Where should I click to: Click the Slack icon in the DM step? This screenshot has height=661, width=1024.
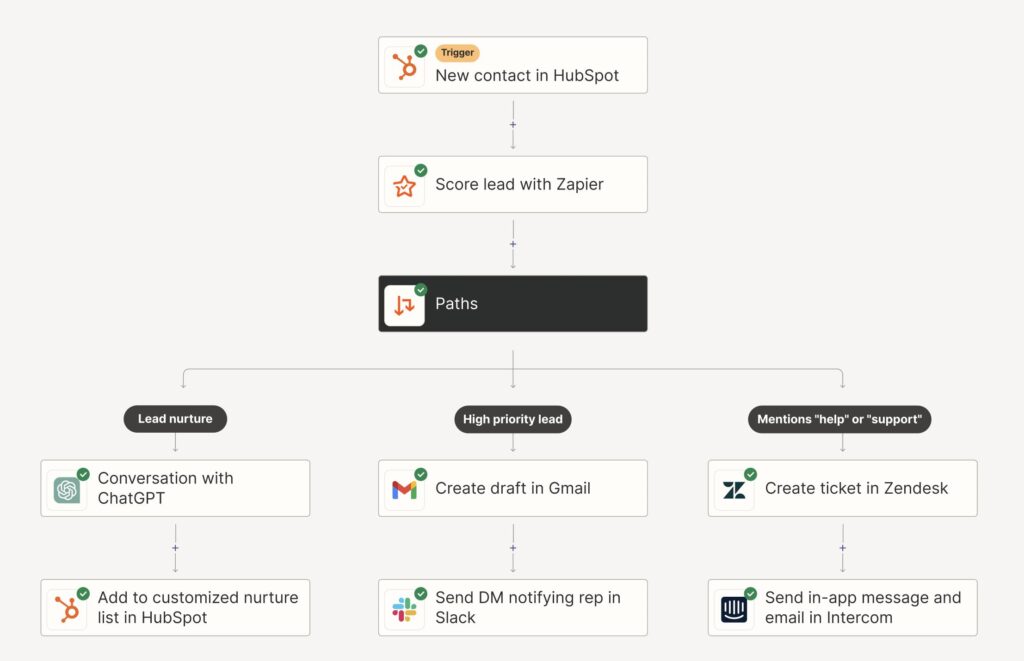click(404, 607)
